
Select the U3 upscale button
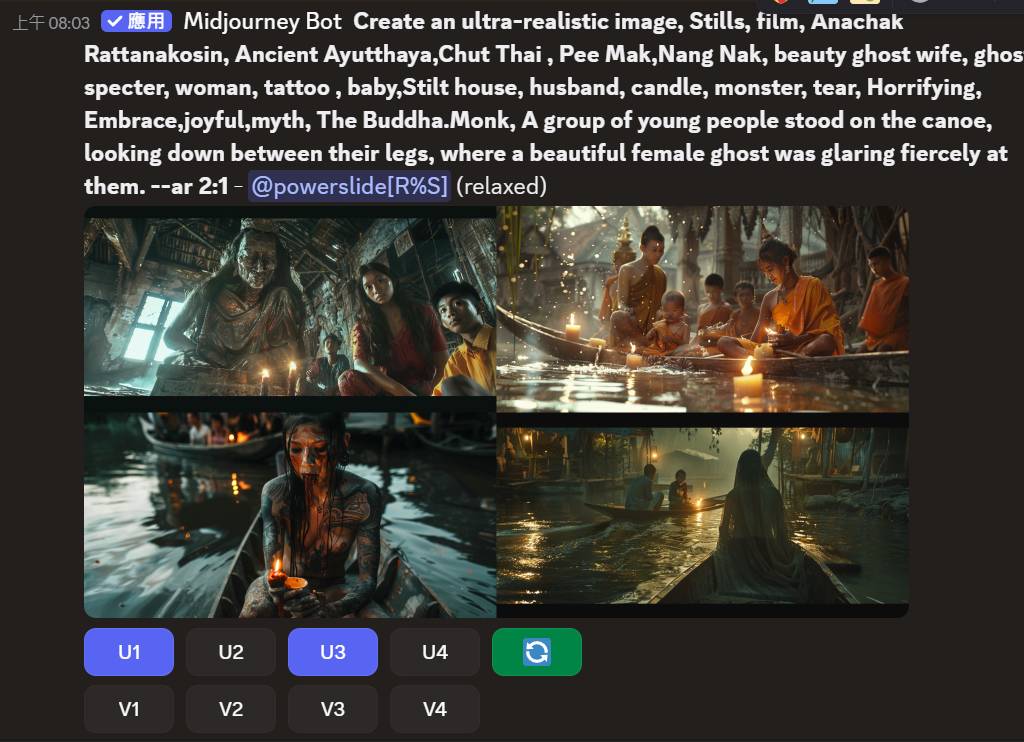click(x=332, y=652)
